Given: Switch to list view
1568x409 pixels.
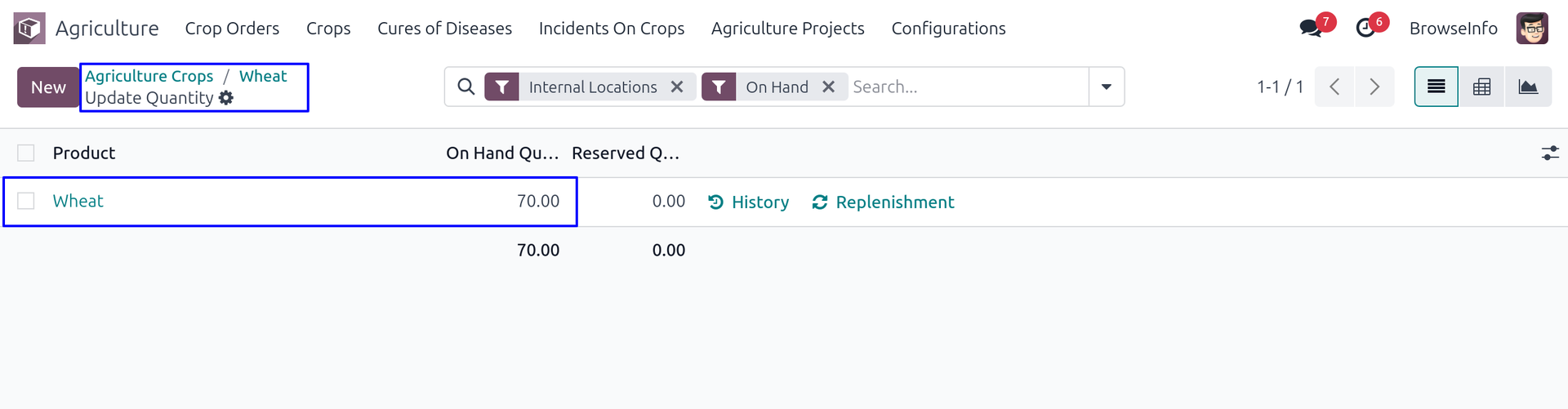Looking at the screenshot, I should click(x=1436, y=87).
